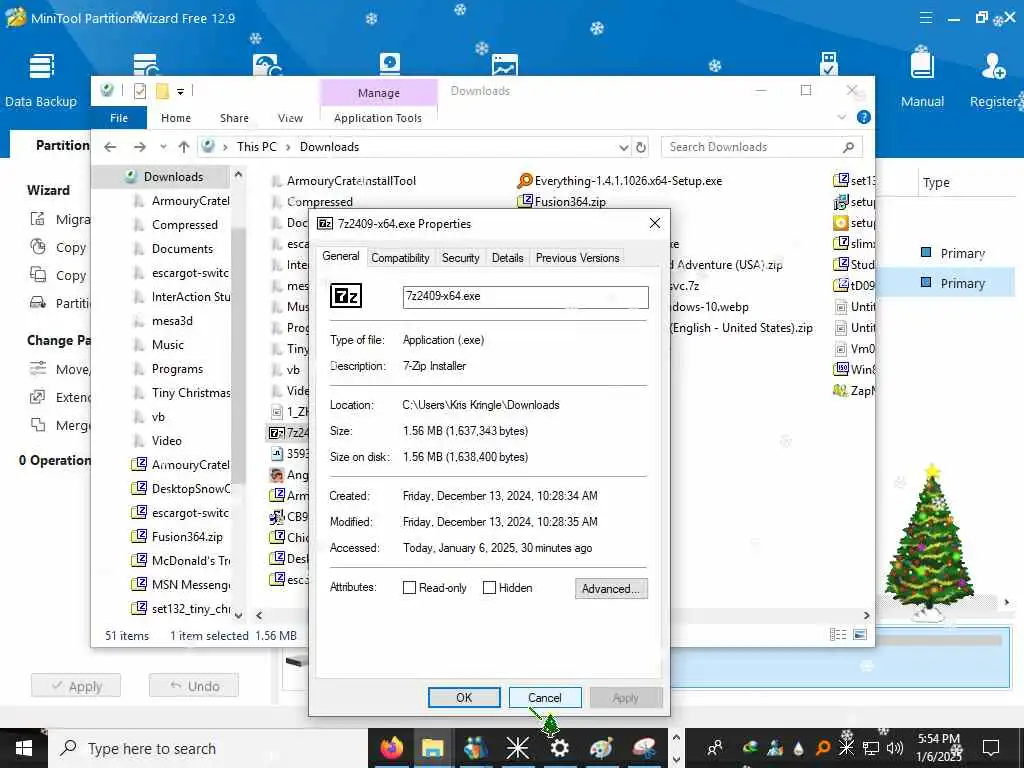
Task: Open MiniTool hamburger menu icon
Action: [925, 18]
